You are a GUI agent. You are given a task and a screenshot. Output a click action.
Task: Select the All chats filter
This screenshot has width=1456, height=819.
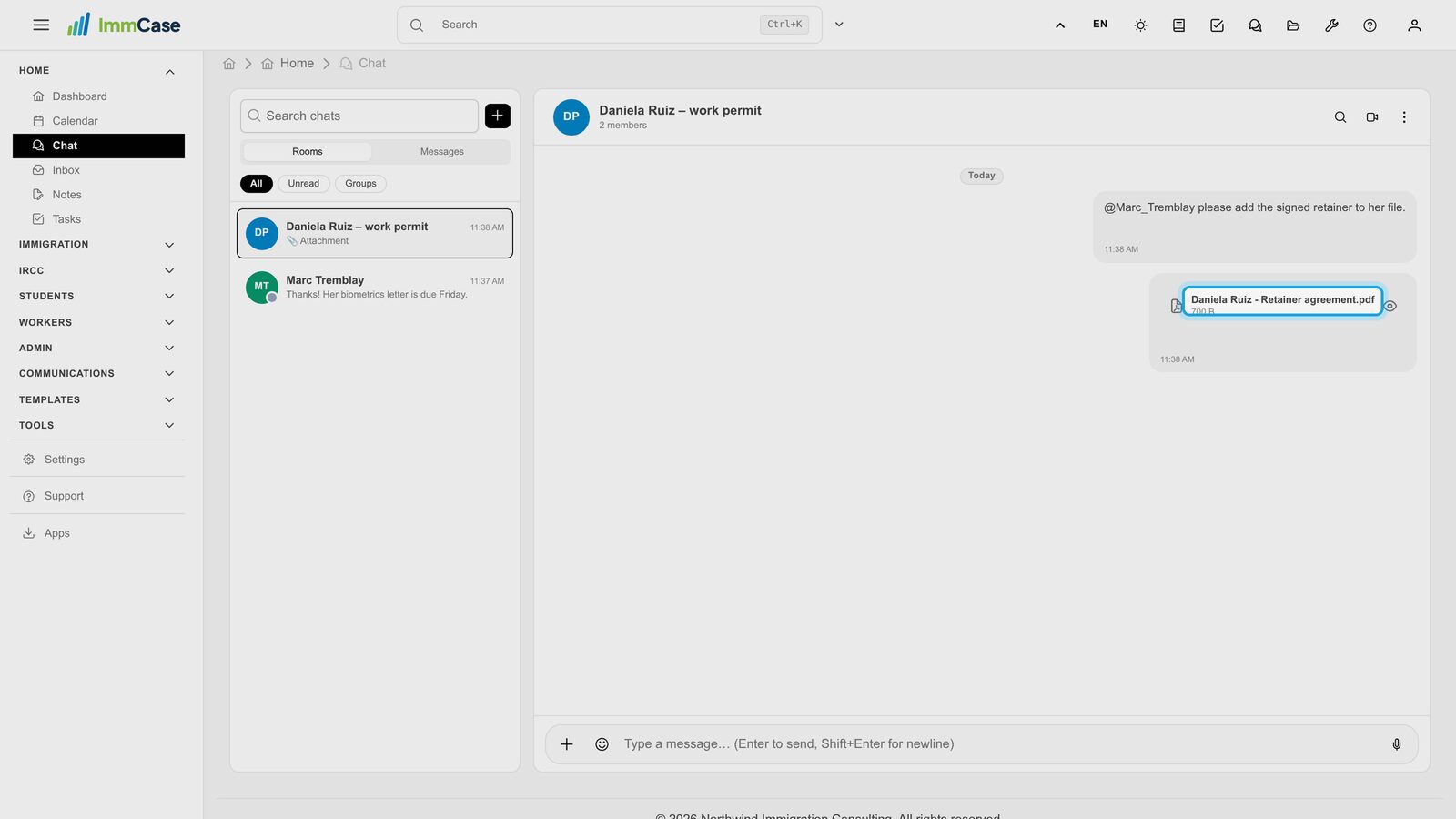pos(257,184)
